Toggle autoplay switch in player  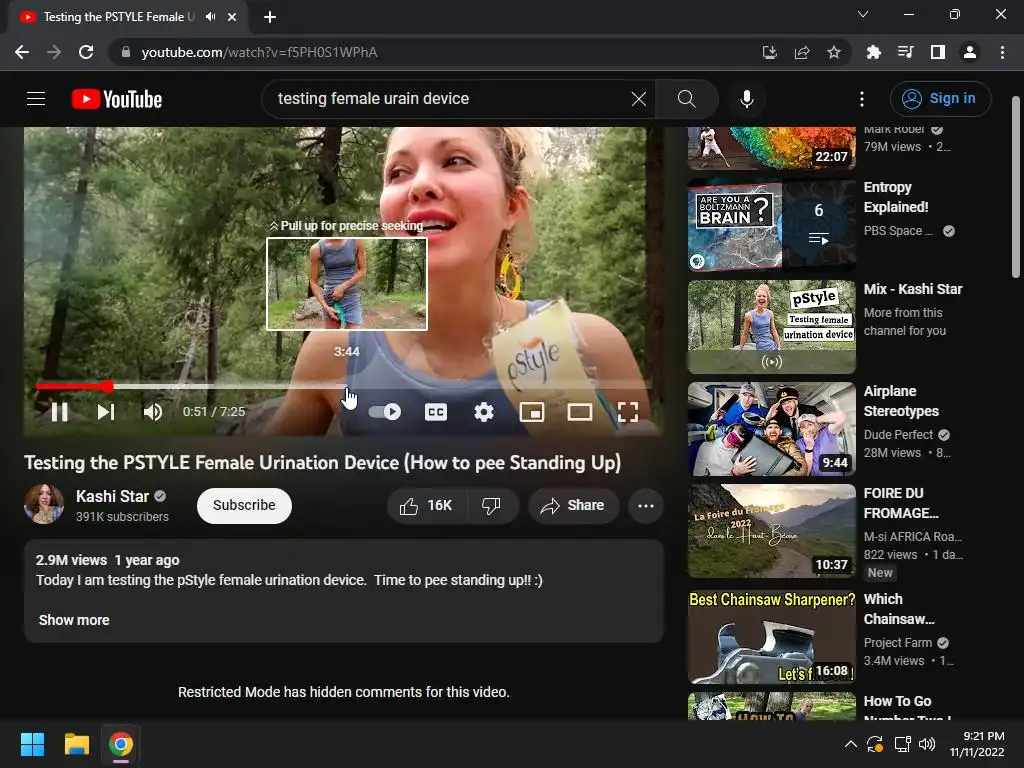(x=385, y=412)
